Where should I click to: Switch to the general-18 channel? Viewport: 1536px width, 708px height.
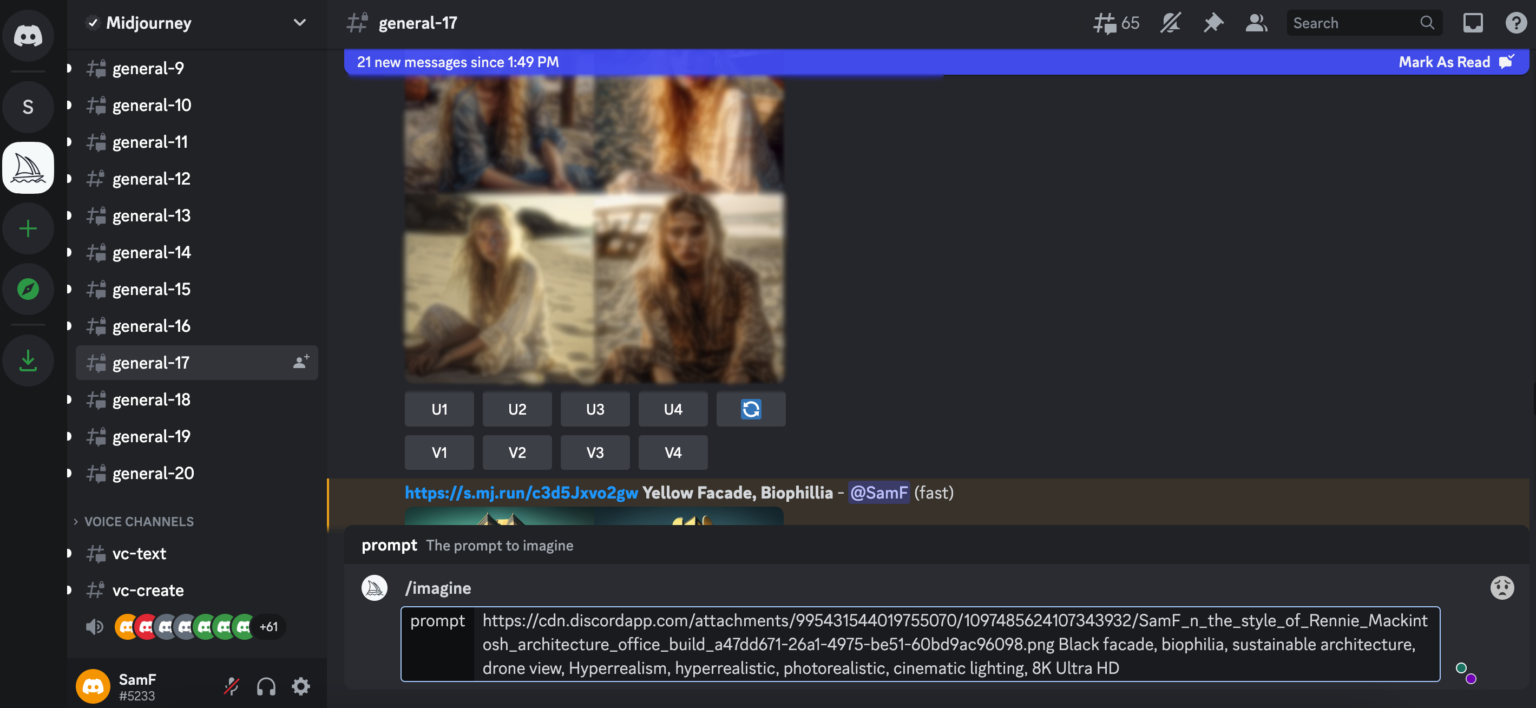point(151,400)
